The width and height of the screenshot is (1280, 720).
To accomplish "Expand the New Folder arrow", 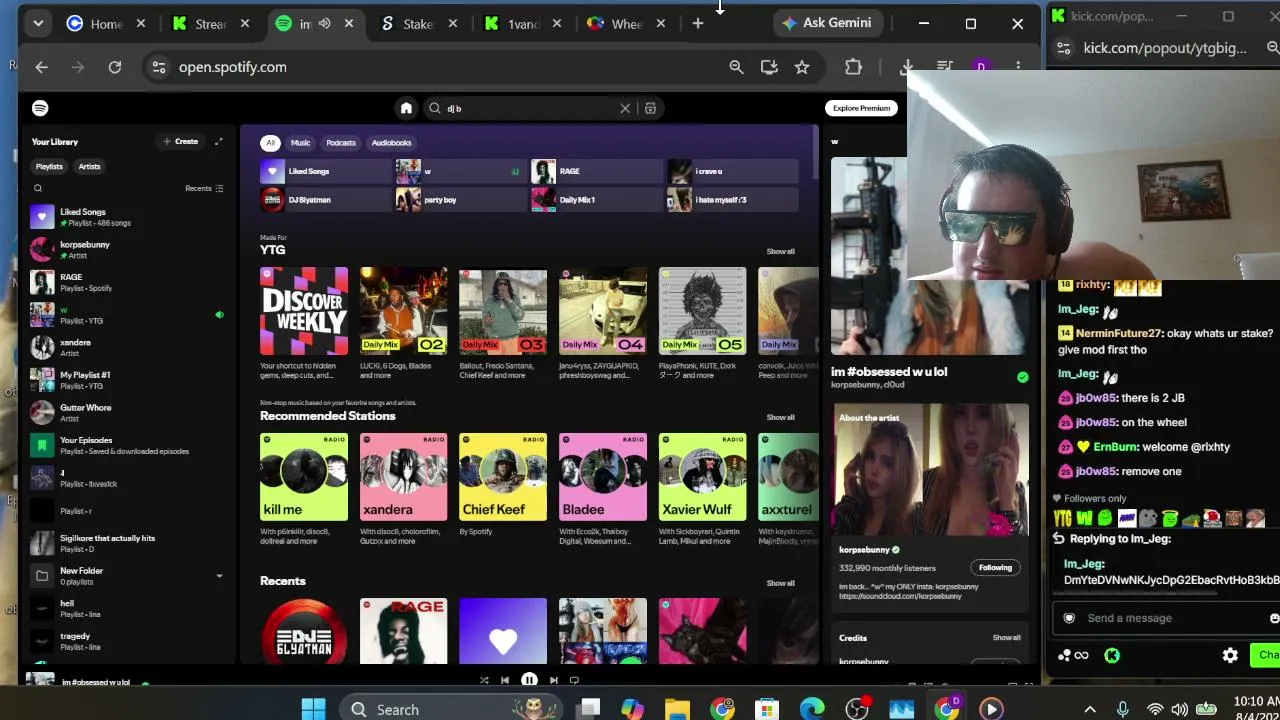I will [x=219, y=576].
